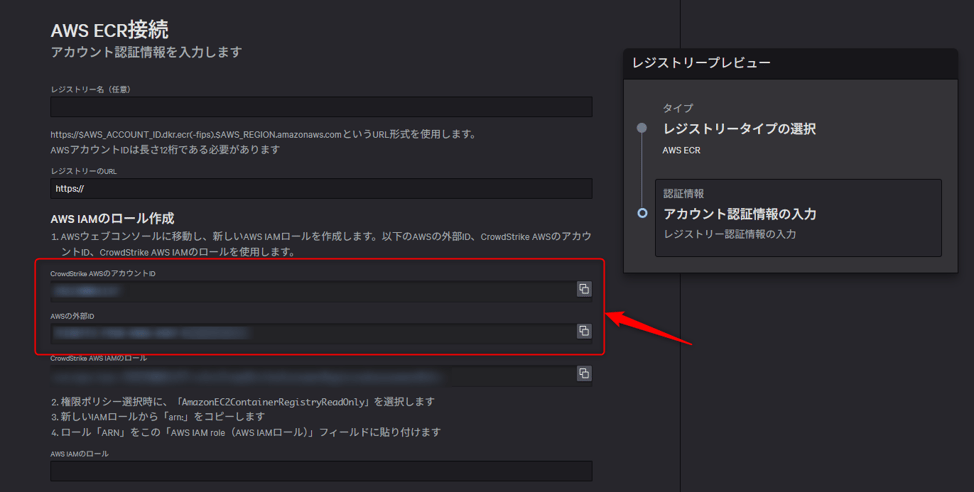The width and height of the screenshot is (974, 492).
Task: Open the レジストリータイプの選択 step in preview
Action: click(739, 129)
